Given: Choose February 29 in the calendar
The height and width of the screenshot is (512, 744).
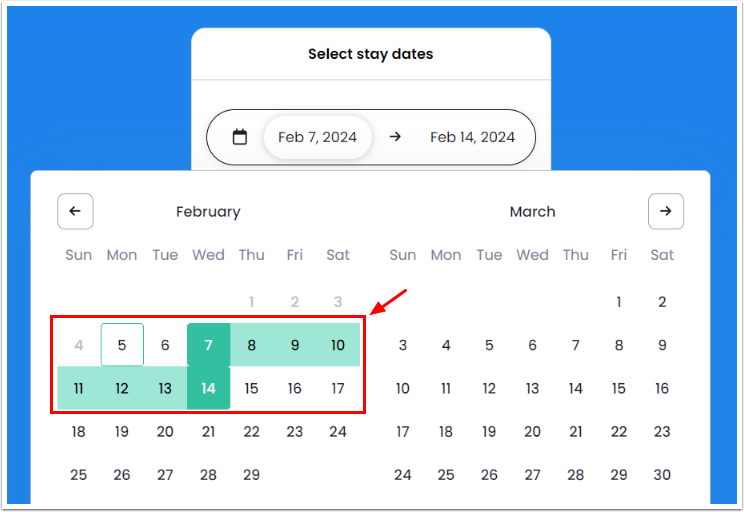Looking at the screenshot, I should tap(252, 475).
